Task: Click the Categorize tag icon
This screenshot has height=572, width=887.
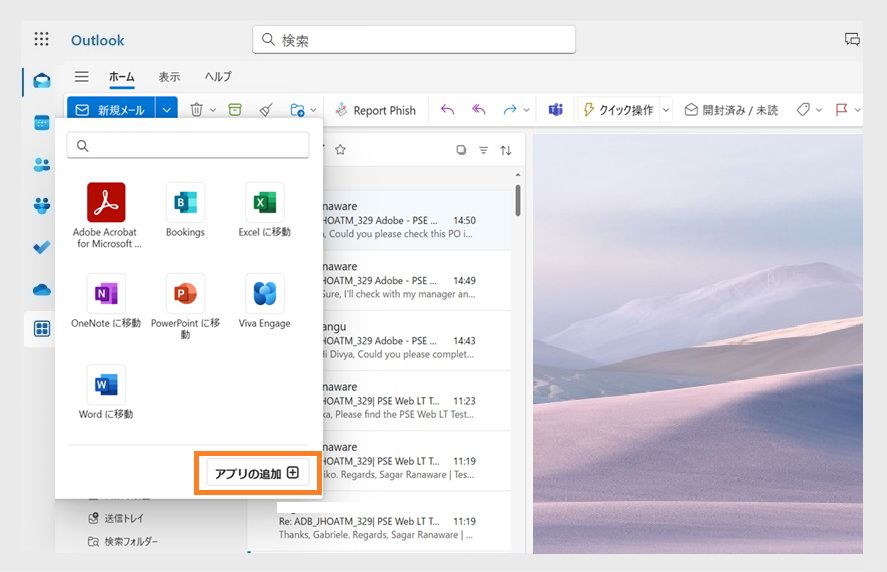Action: click(803, 110)
